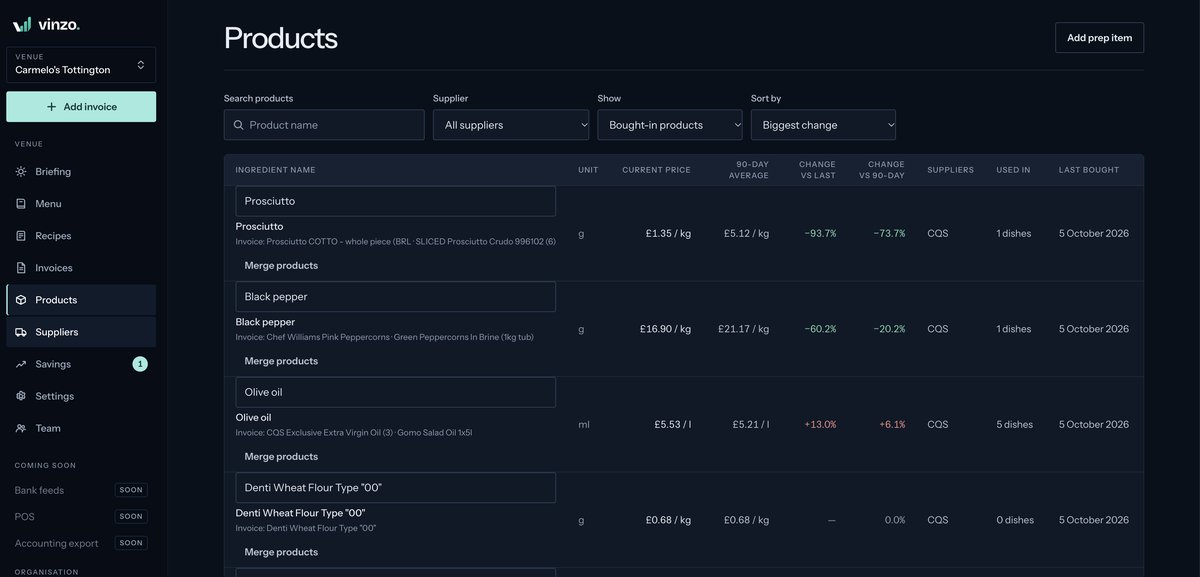Go to Invoices in sidebar
The width and height of the screenshot is (1200, 577).
coord(81,268)
